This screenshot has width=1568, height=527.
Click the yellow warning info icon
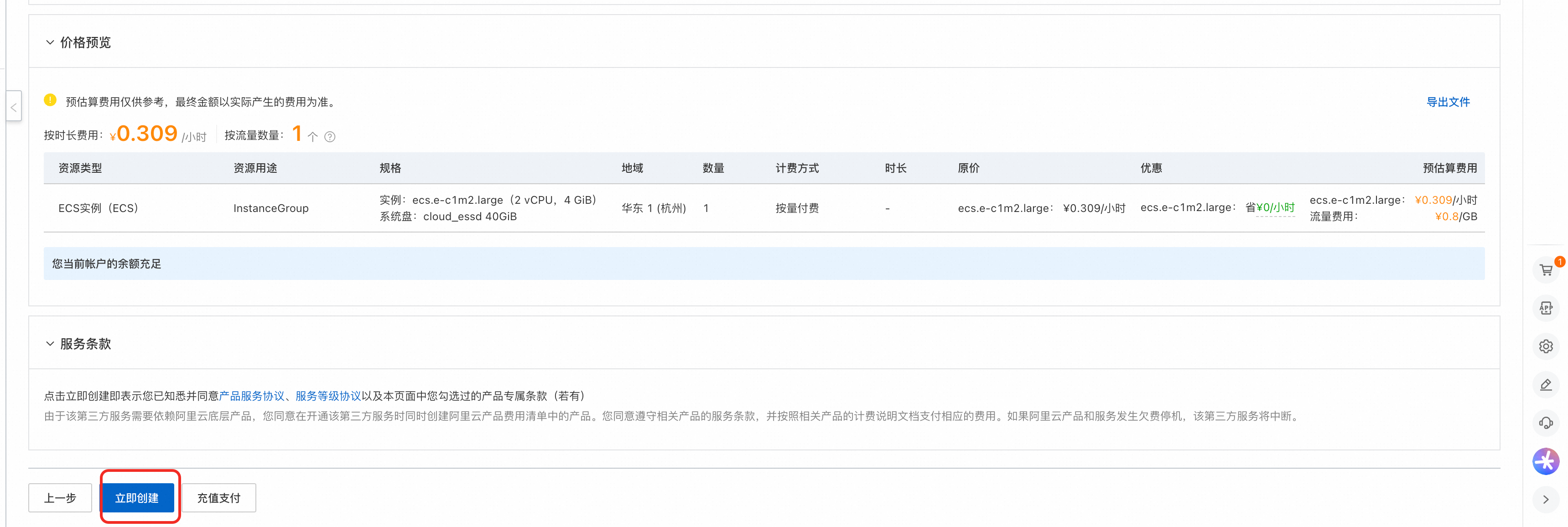click(50, 100)
